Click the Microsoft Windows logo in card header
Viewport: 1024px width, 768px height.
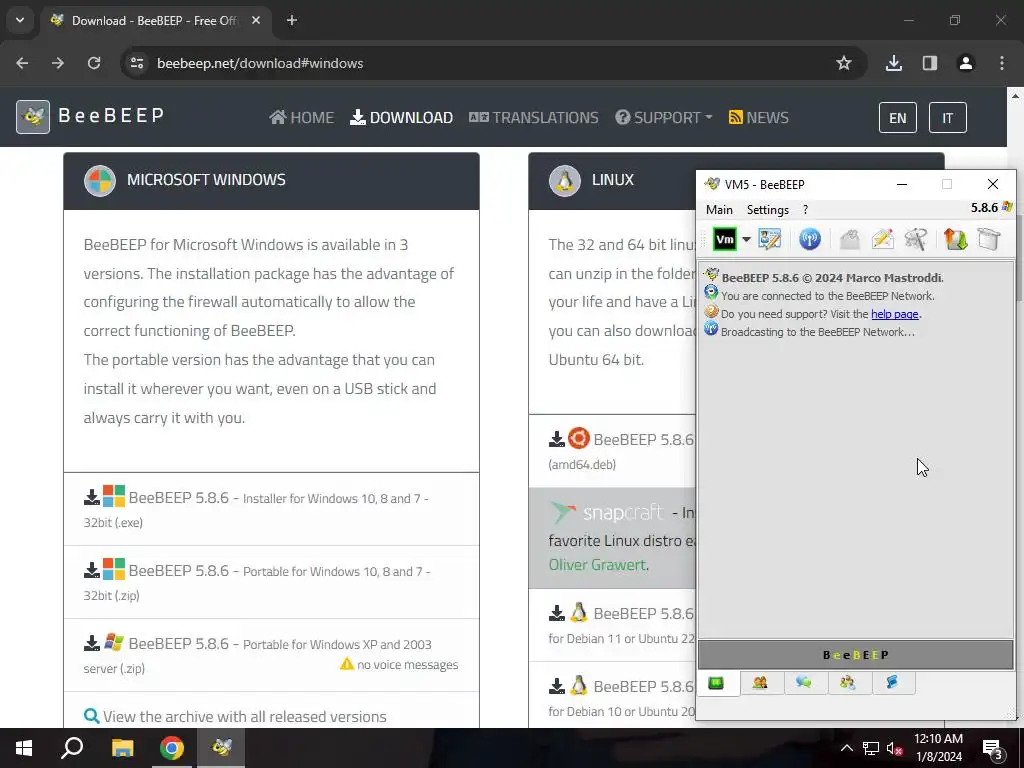click(x=100, y=181)
